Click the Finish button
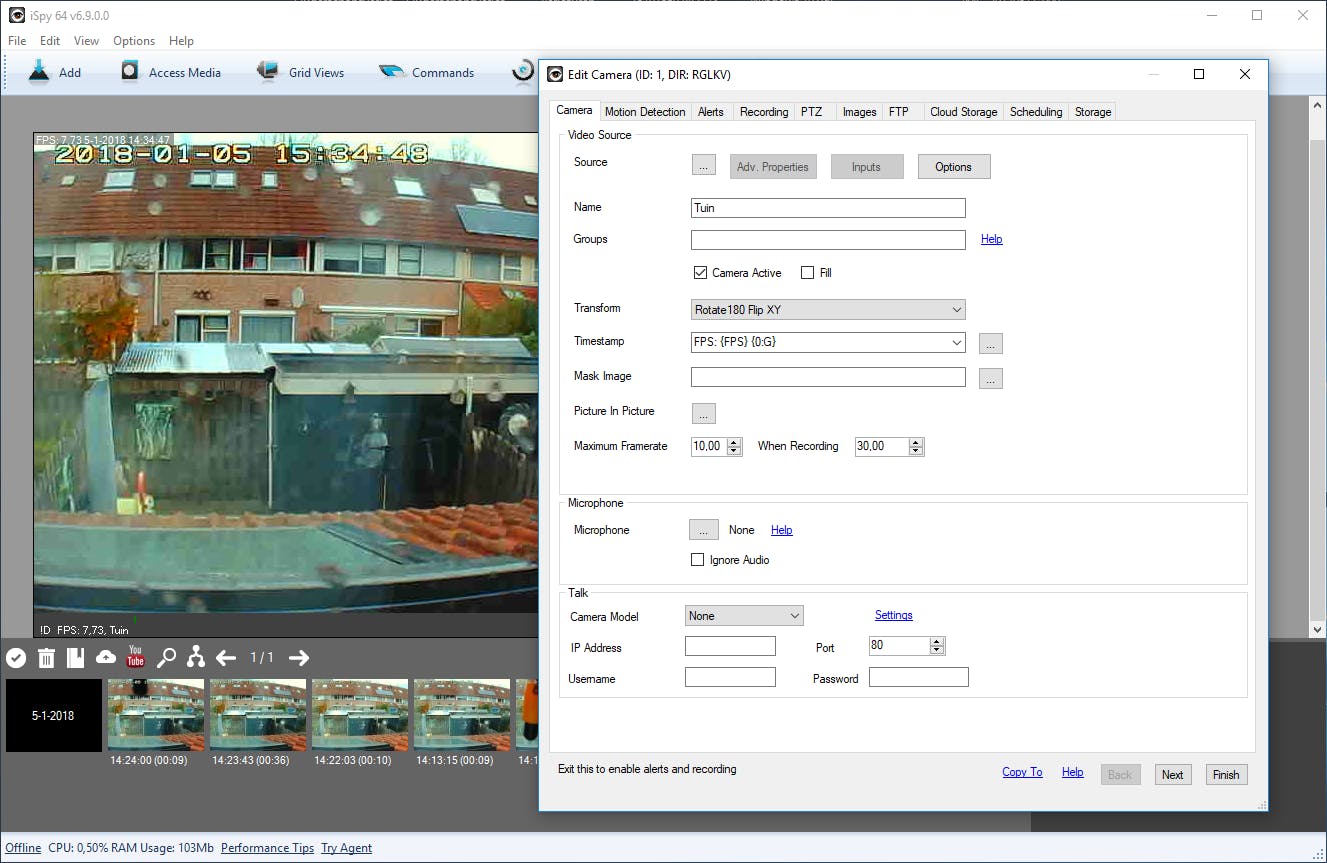1327x863 pixels. [x=1225, y=774]
